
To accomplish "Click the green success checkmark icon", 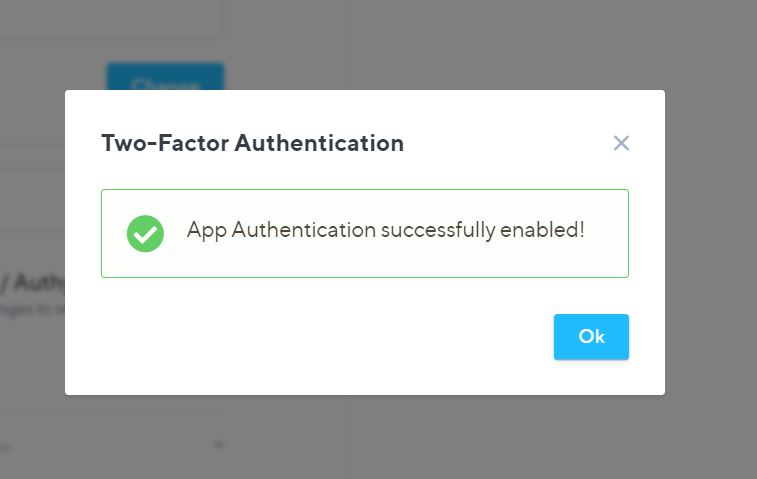I will pos(145,234).
